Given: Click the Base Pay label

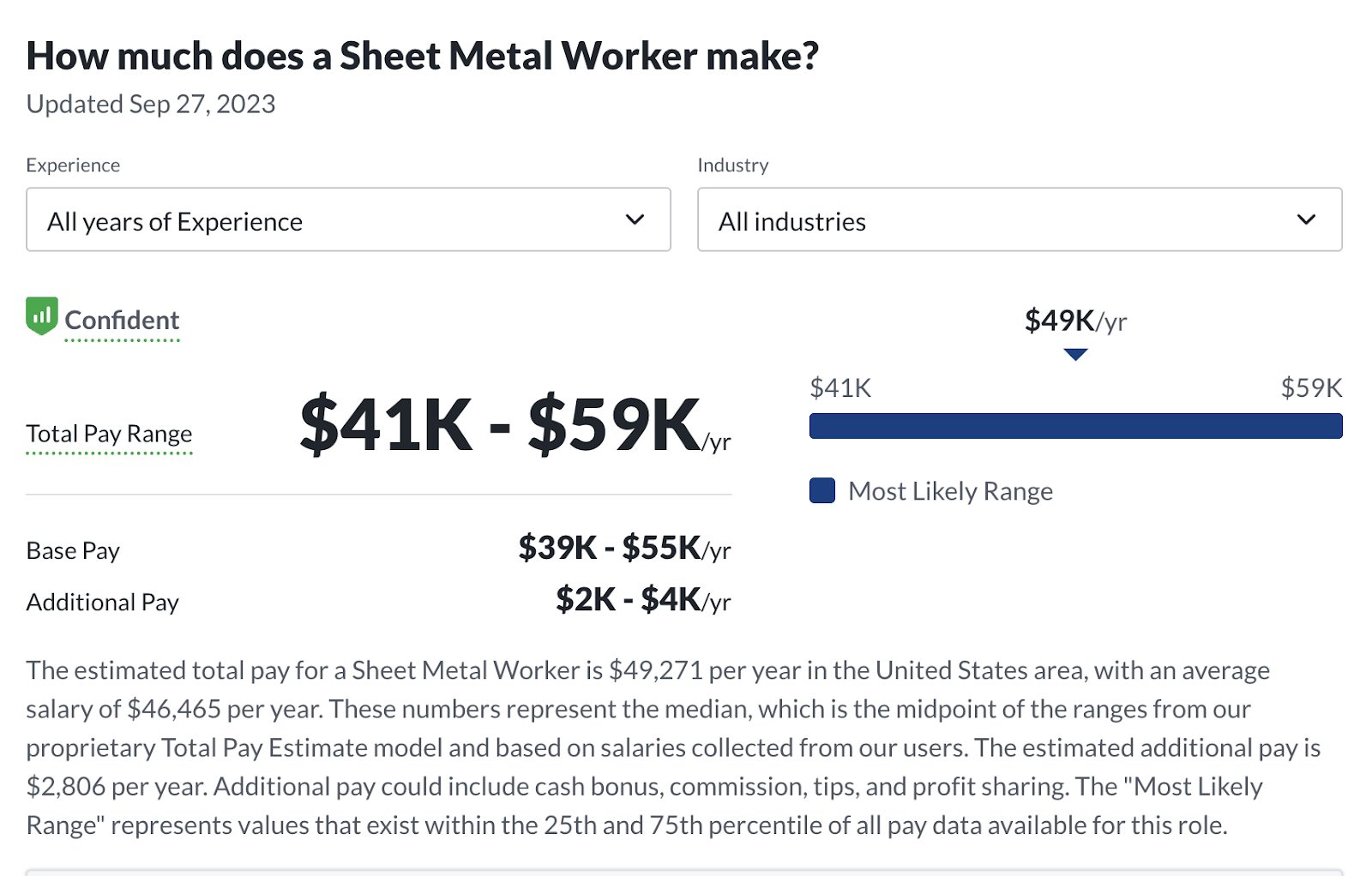Looking at the screenshot, I should 73,550.
